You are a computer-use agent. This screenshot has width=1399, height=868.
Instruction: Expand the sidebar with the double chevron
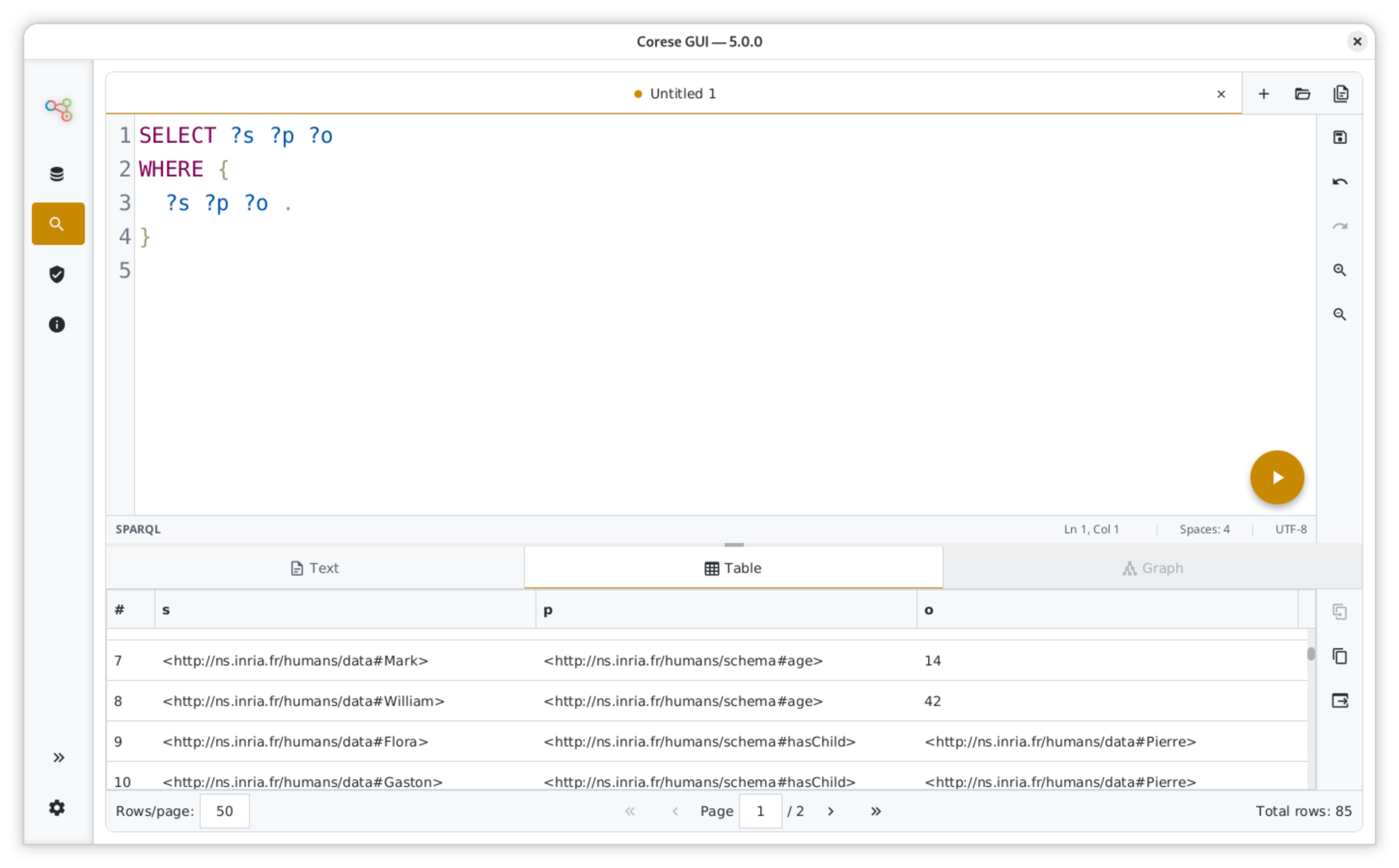click(x=58, y=757)
